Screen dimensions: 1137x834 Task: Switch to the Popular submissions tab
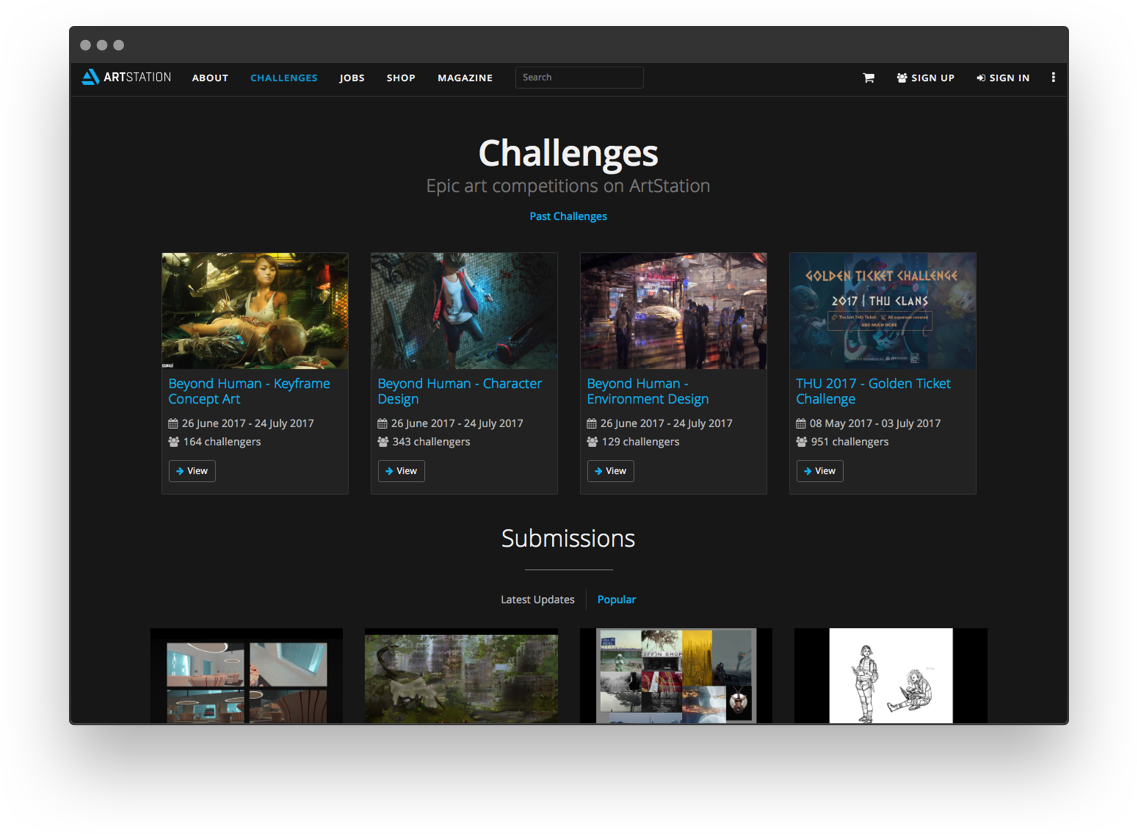616,600
